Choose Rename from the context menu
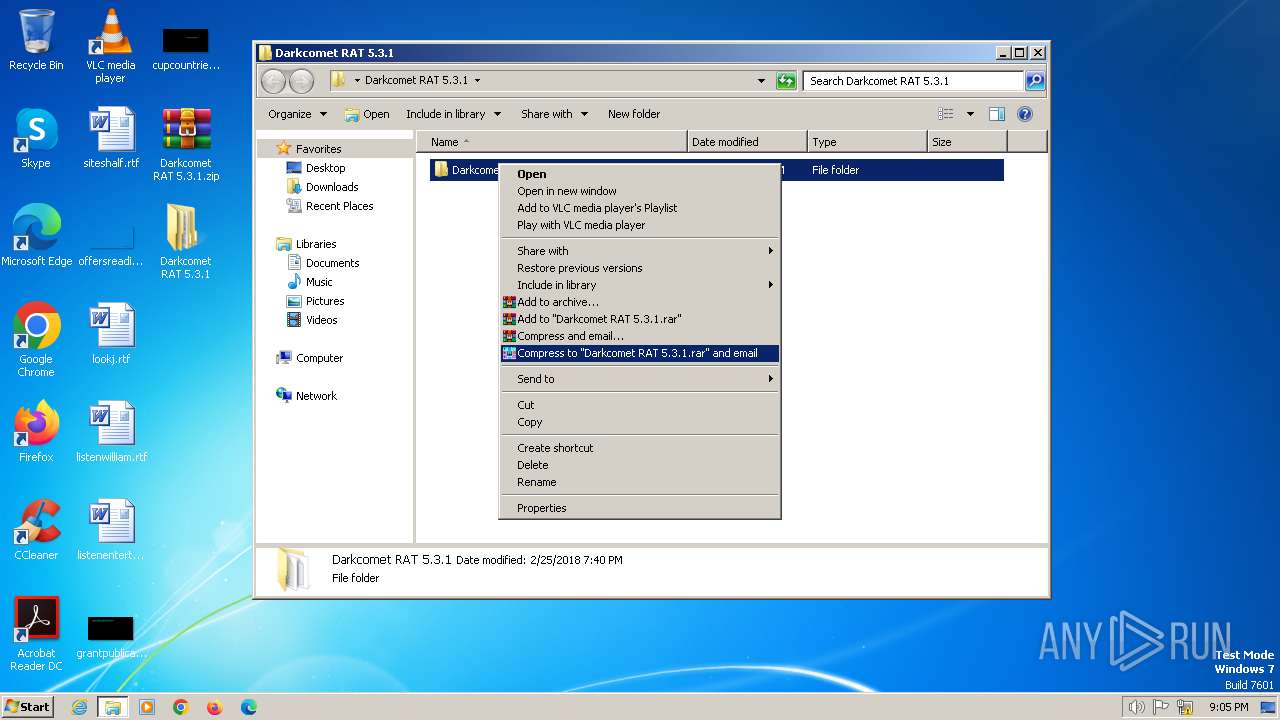This screenshot has width=1280, height=720. (640, 482)
